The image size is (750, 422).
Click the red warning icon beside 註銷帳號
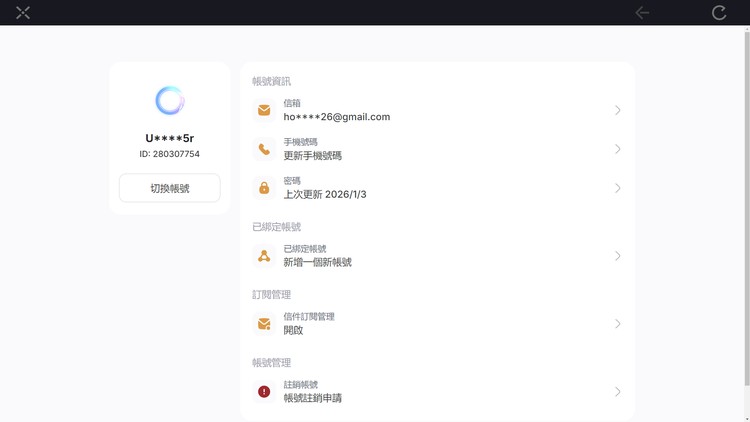click(x=264, y=392)
